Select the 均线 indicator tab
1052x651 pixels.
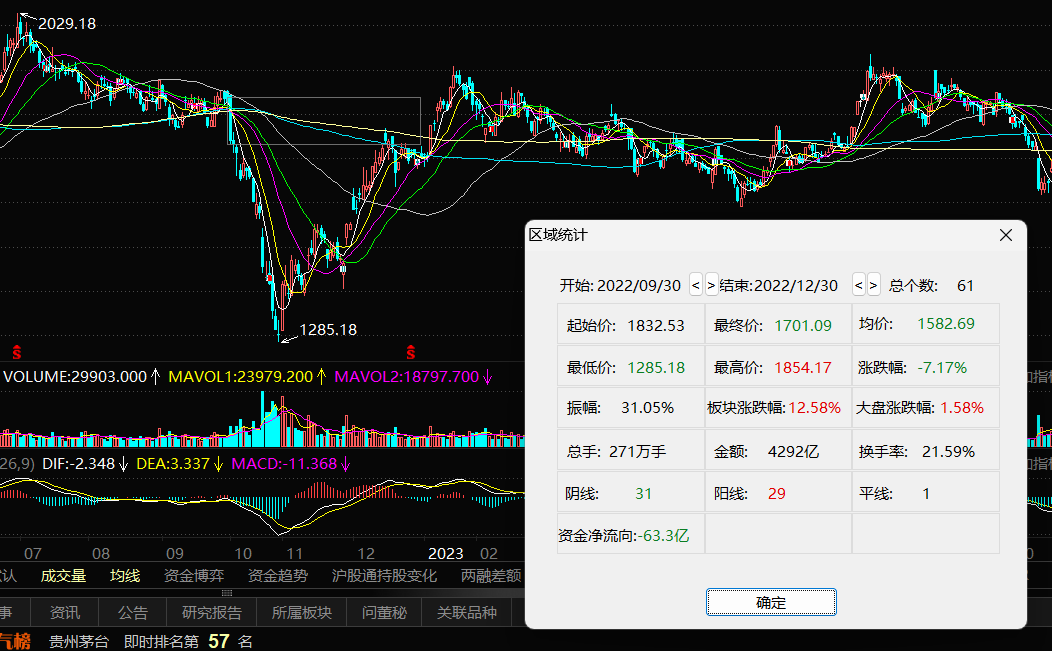coord(125,576)
